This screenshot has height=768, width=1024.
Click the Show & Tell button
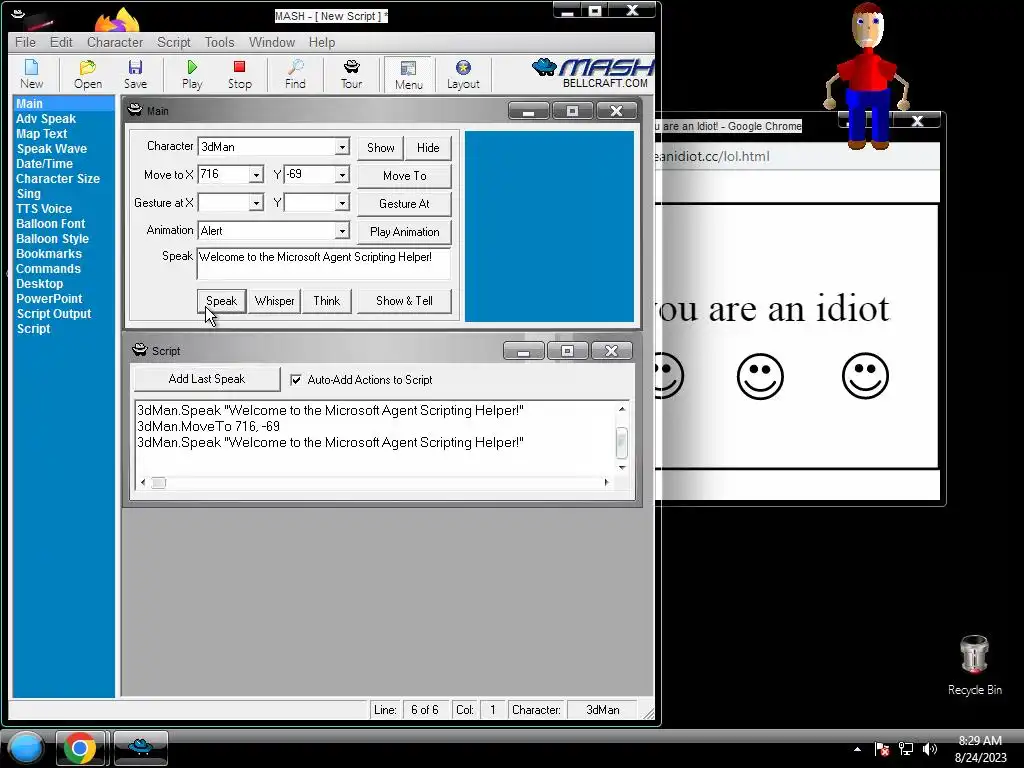[404, 301]
